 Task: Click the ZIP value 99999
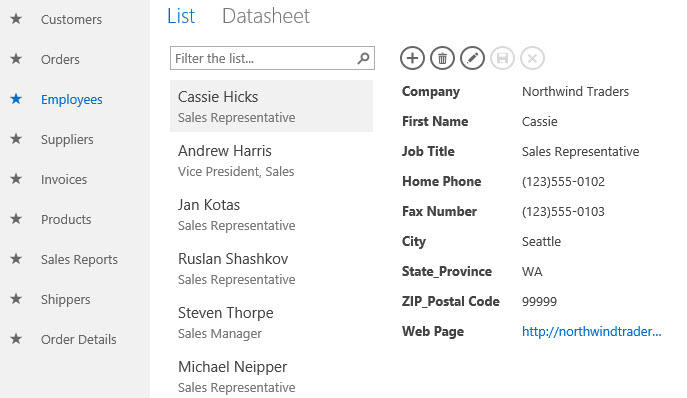539,302
